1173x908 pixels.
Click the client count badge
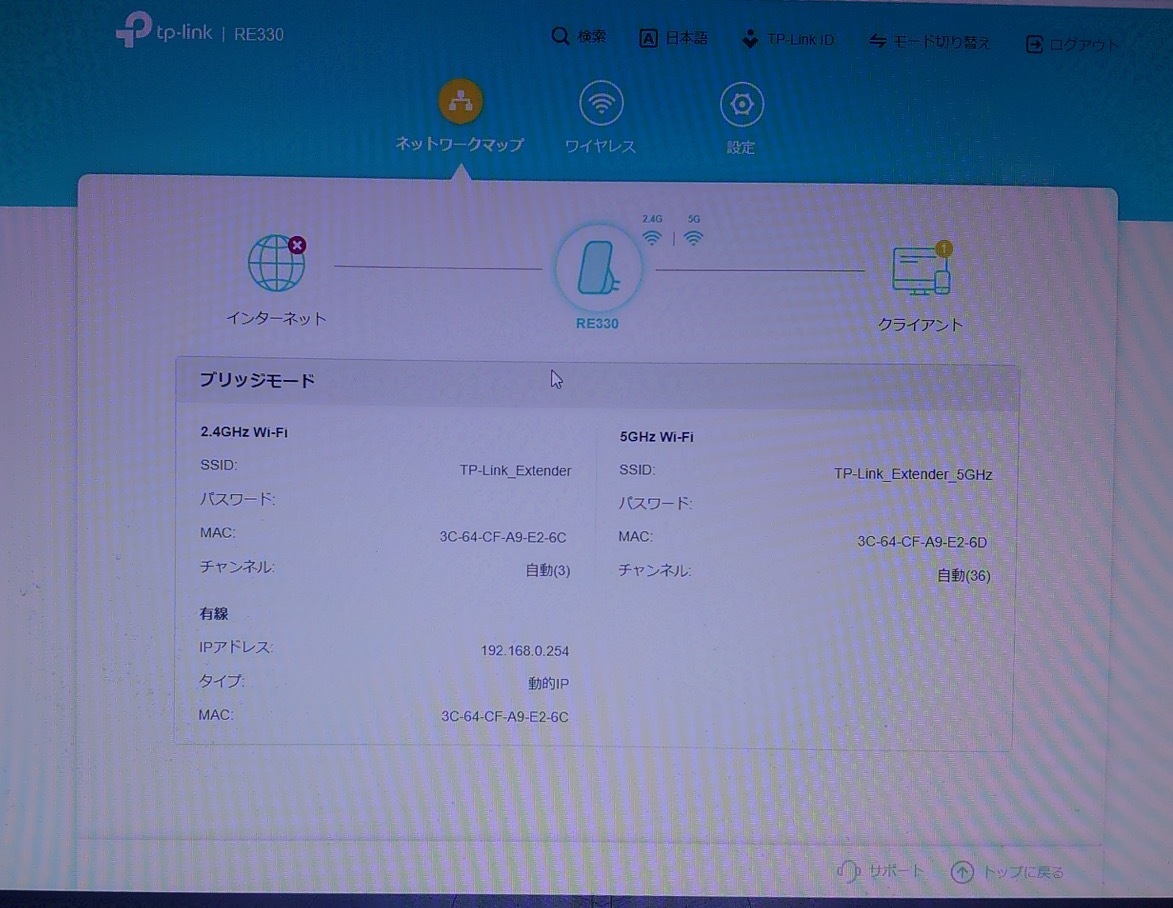[944, 248]
